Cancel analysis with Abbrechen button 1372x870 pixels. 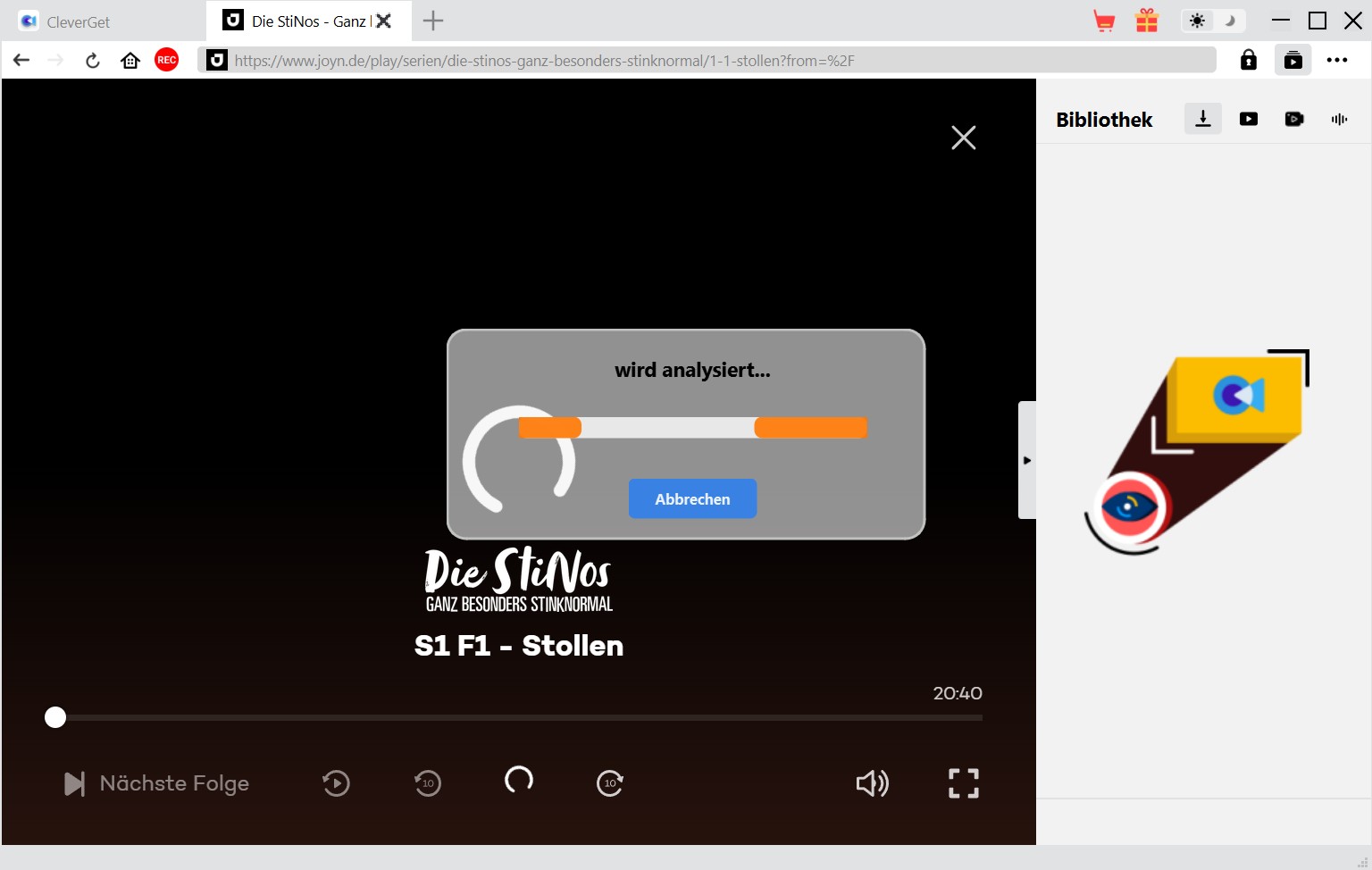[x=692, y=498]
